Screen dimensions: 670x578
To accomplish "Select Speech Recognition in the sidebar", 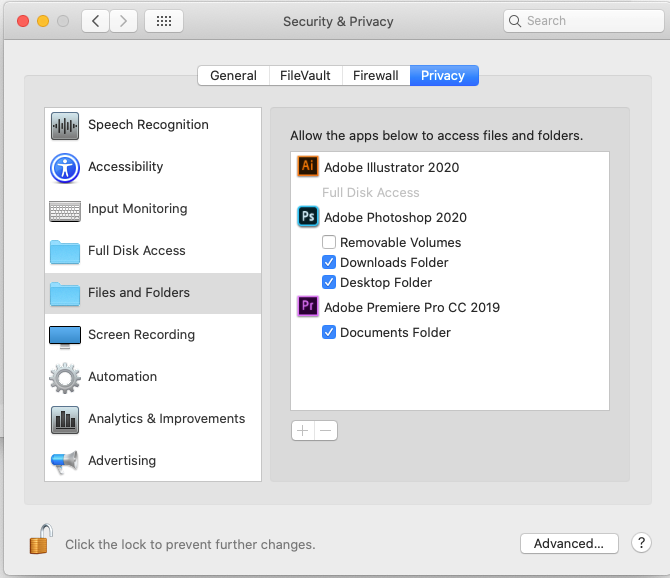I will [x=153, y=126].
